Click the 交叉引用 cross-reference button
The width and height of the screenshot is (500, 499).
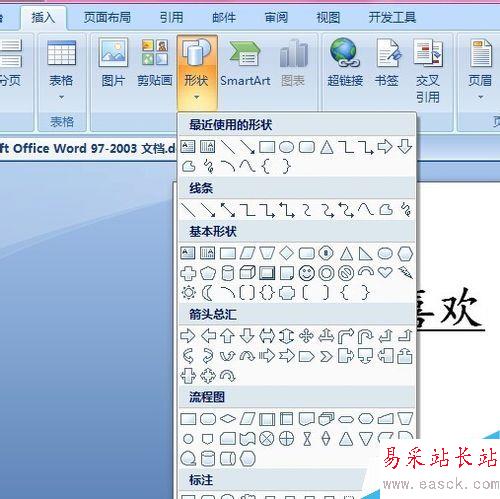click(x=428, y=71)
